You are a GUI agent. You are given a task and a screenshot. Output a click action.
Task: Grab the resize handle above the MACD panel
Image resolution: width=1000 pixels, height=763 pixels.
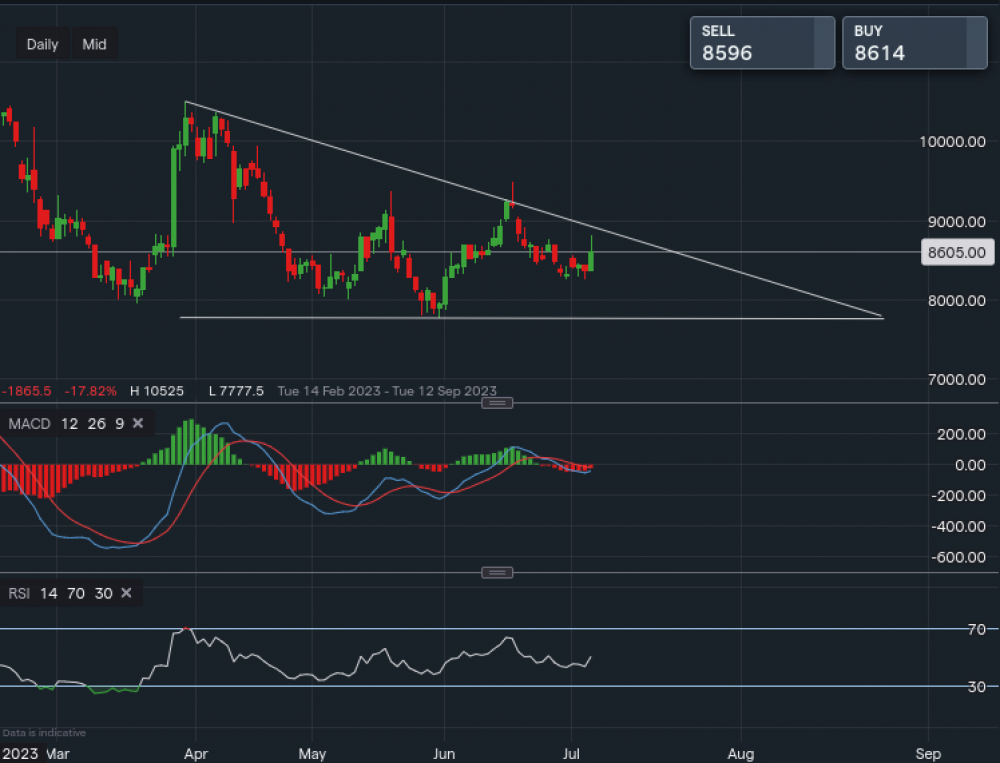(497, 403)
